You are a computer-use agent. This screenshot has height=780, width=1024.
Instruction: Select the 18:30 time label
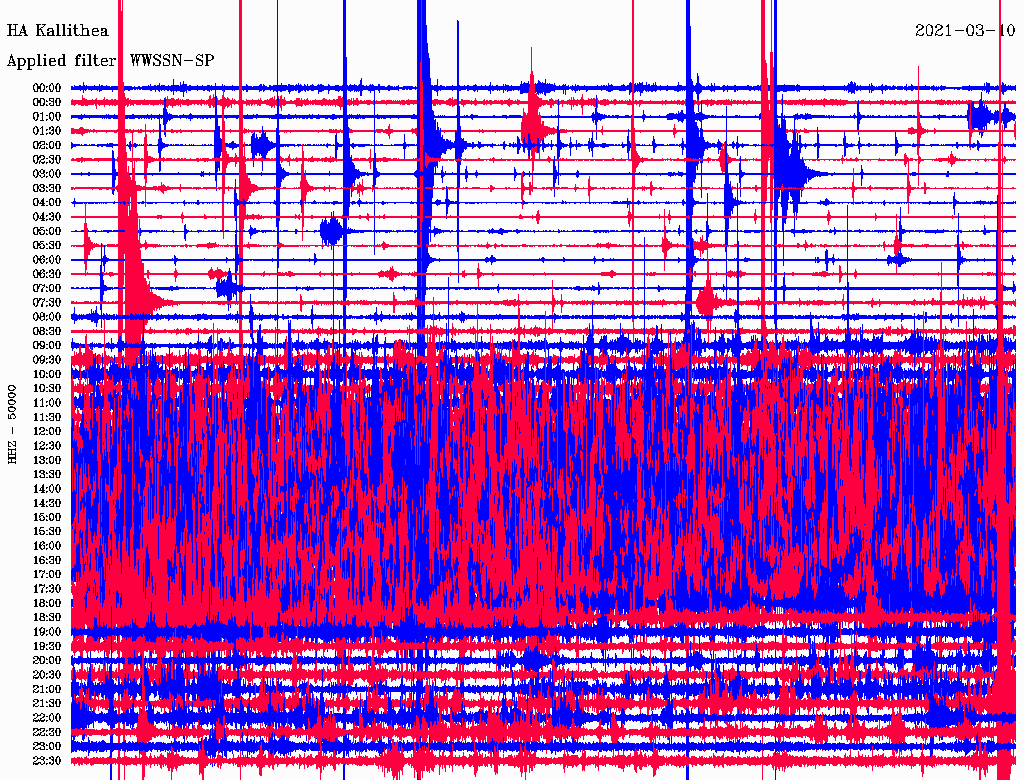(x=47, y=618)
